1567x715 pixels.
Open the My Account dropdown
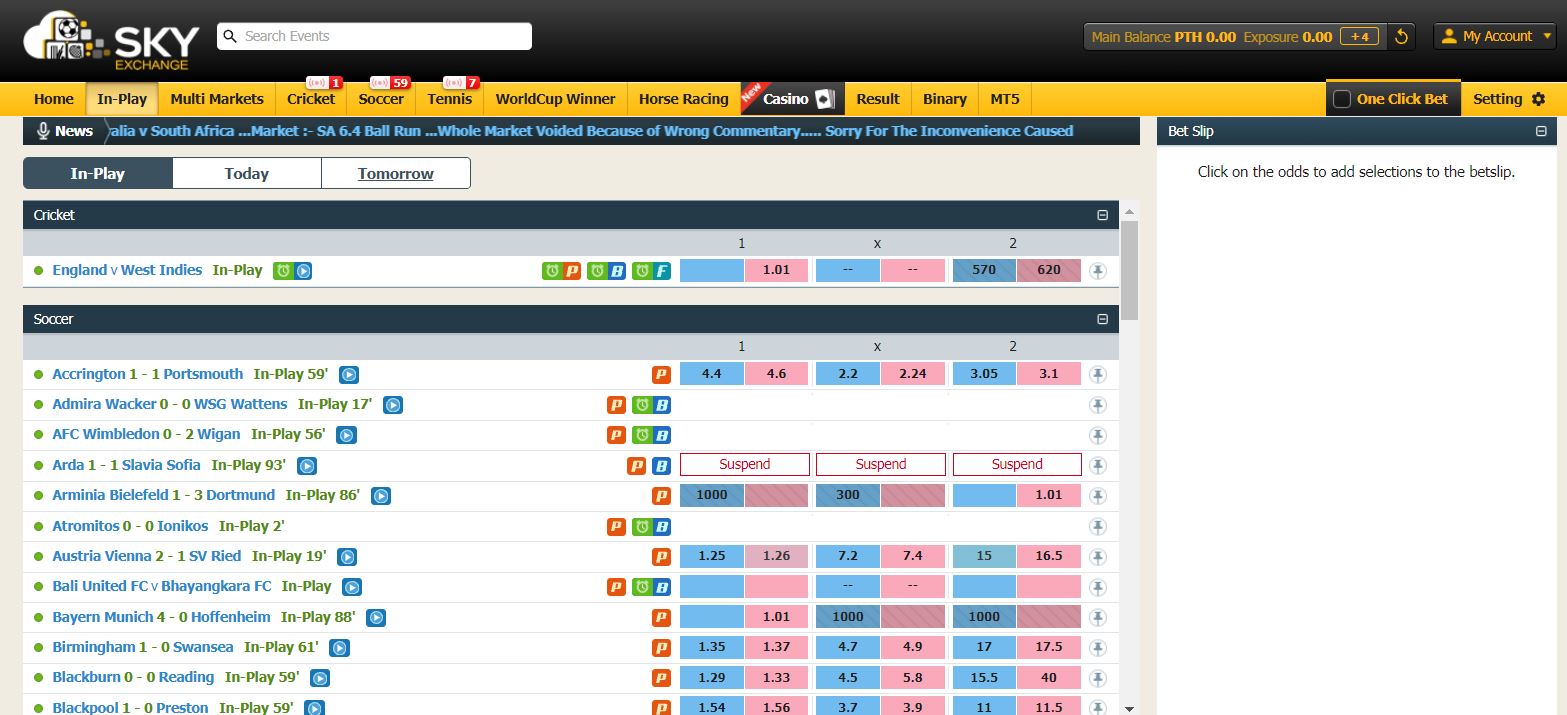[1494, 37]
